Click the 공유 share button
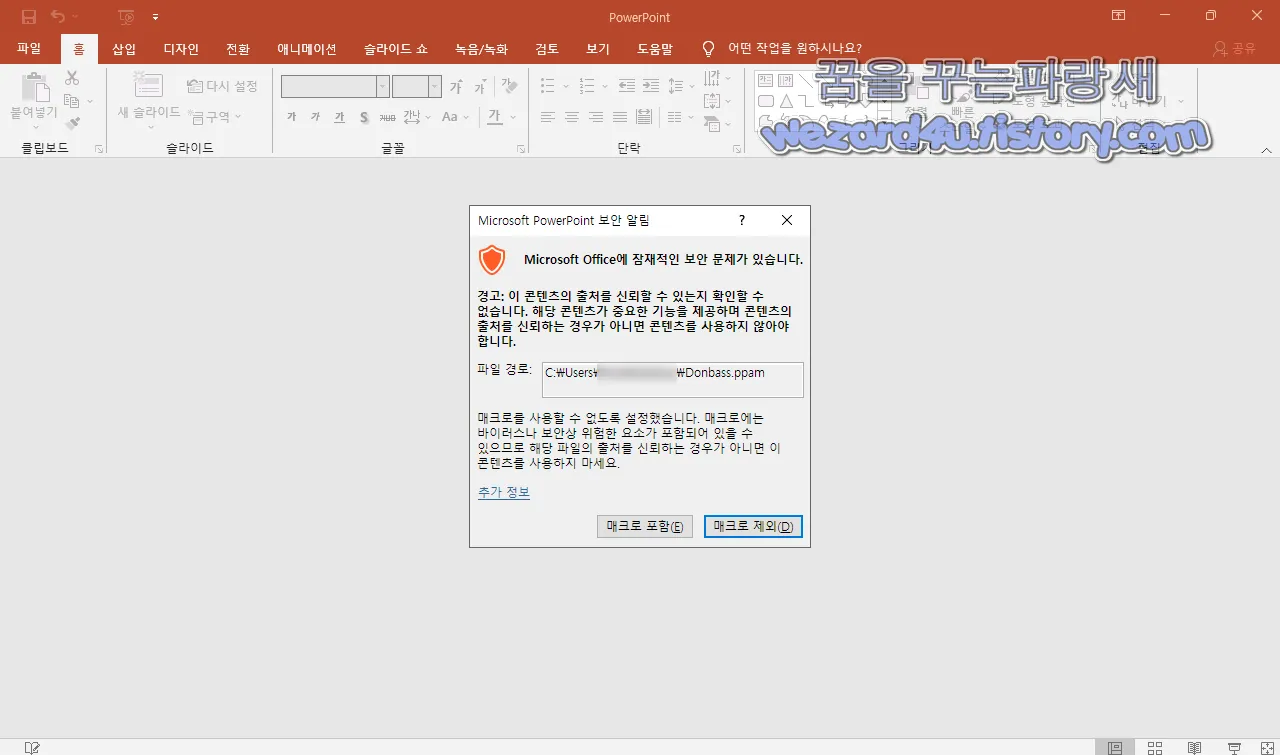Screen dimensions: 1280x755 [x=1234, y=48]
